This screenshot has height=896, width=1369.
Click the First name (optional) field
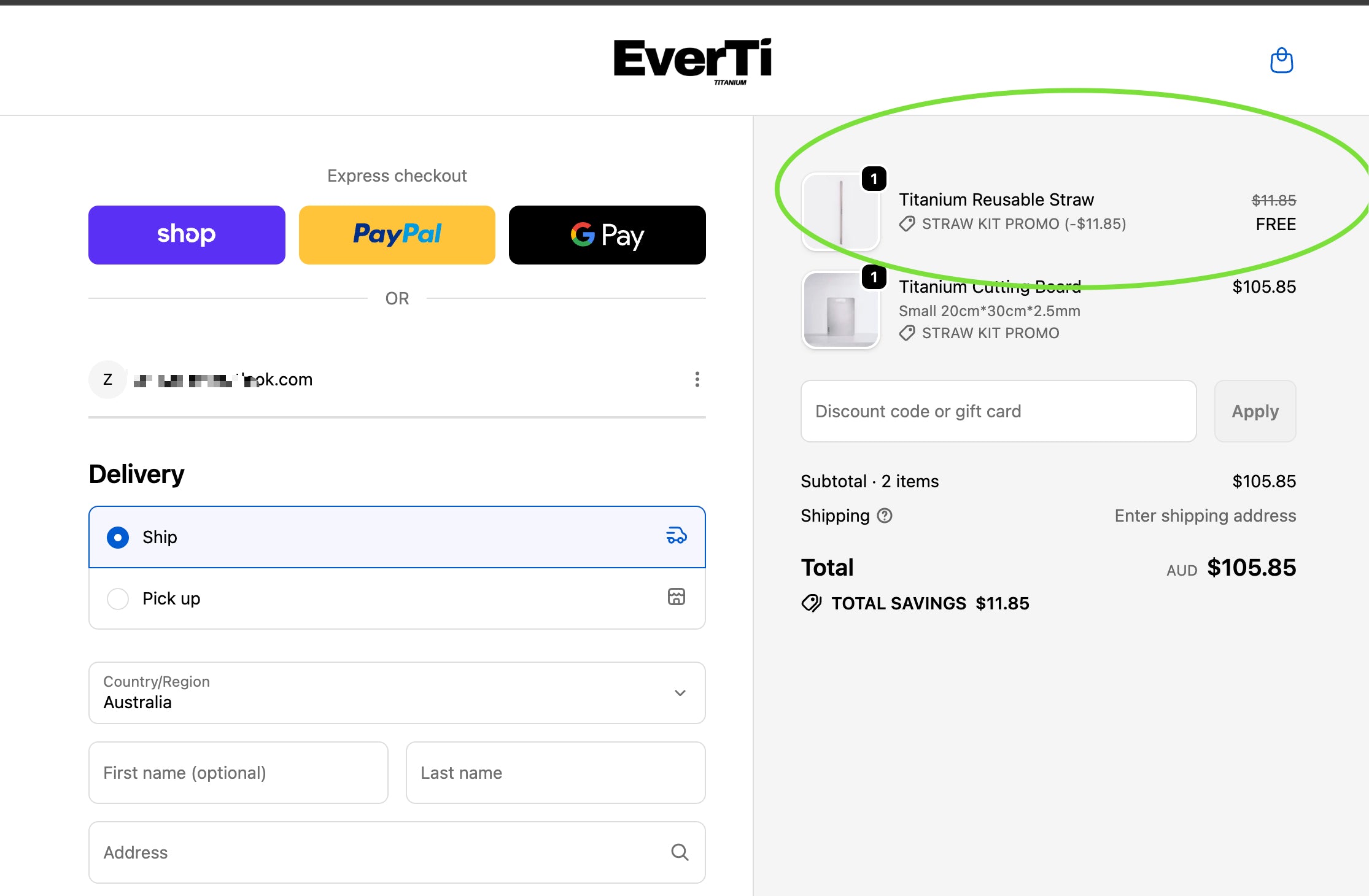coord(238,772)
